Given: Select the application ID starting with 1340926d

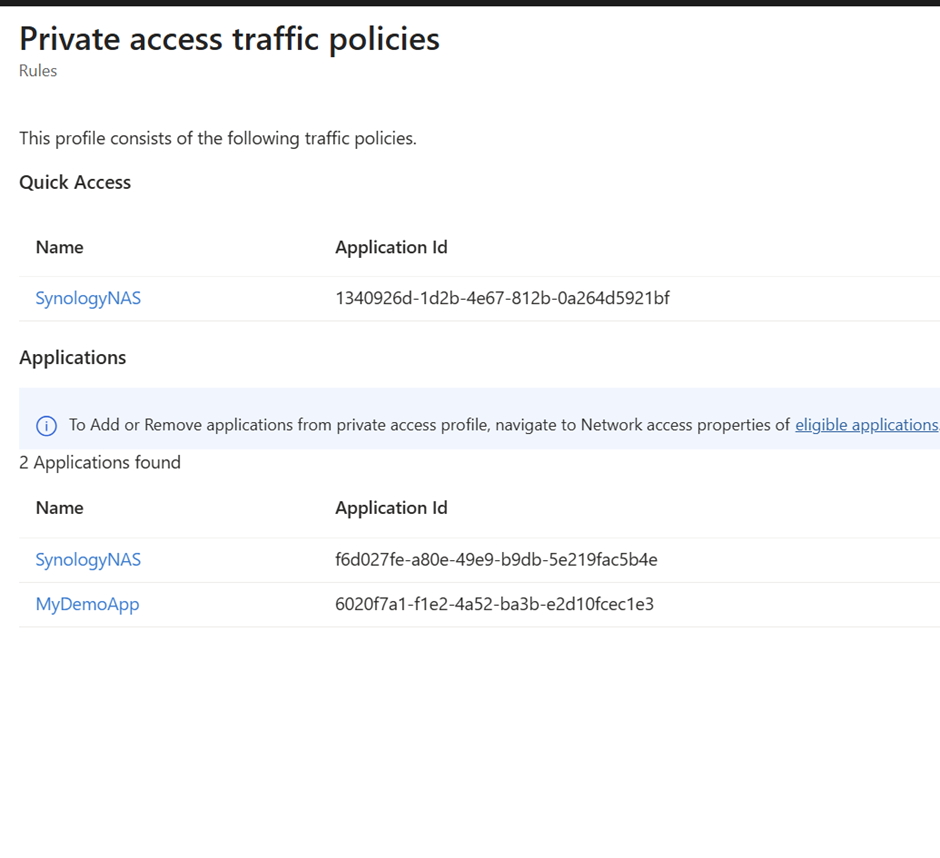Looking at the screenshot, I should tap(502, 298).
